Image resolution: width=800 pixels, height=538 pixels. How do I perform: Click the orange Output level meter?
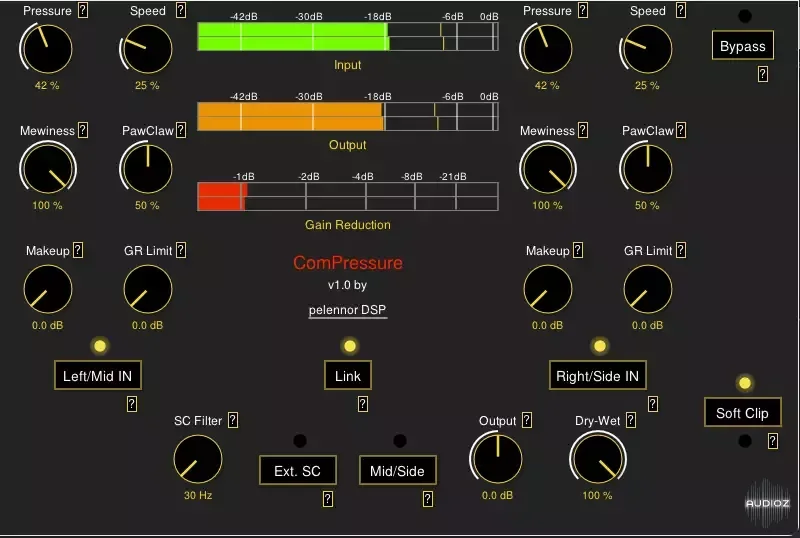[x=348, y=116]
